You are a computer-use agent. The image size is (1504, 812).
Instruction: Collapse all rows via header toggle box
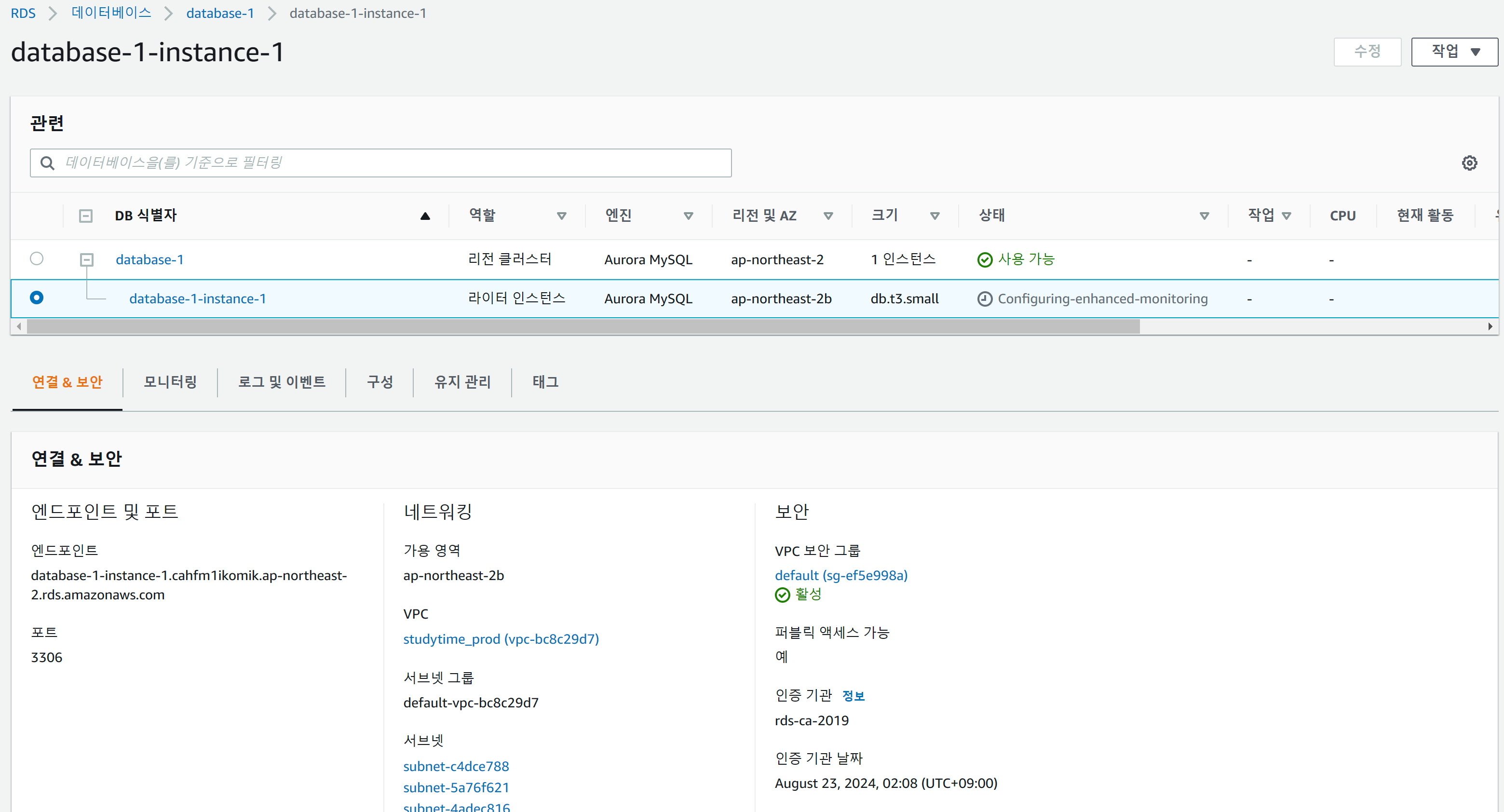pos(86,216)
